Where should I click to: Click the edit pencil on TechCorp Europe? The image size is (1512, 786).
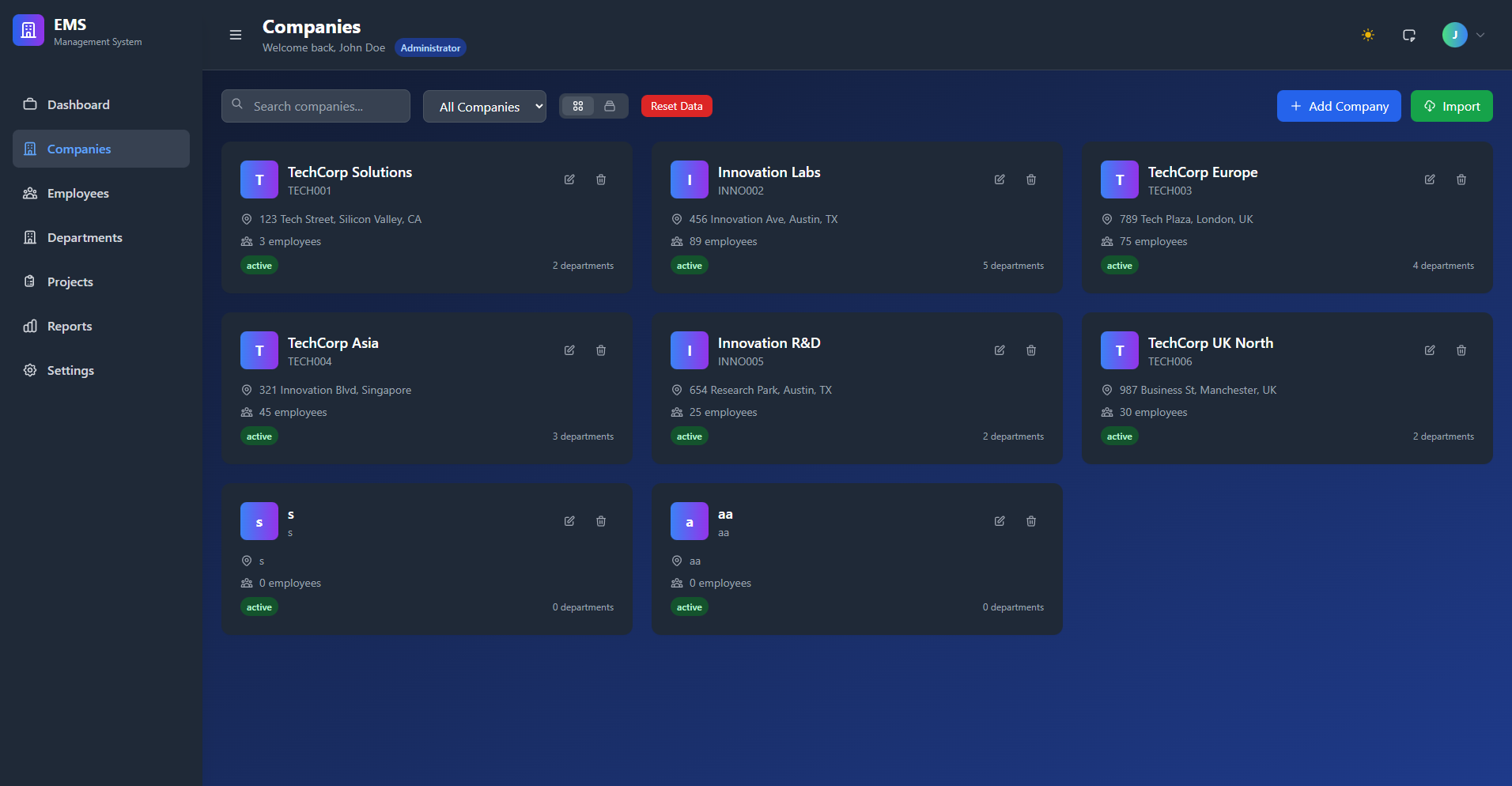point(1429,179)
